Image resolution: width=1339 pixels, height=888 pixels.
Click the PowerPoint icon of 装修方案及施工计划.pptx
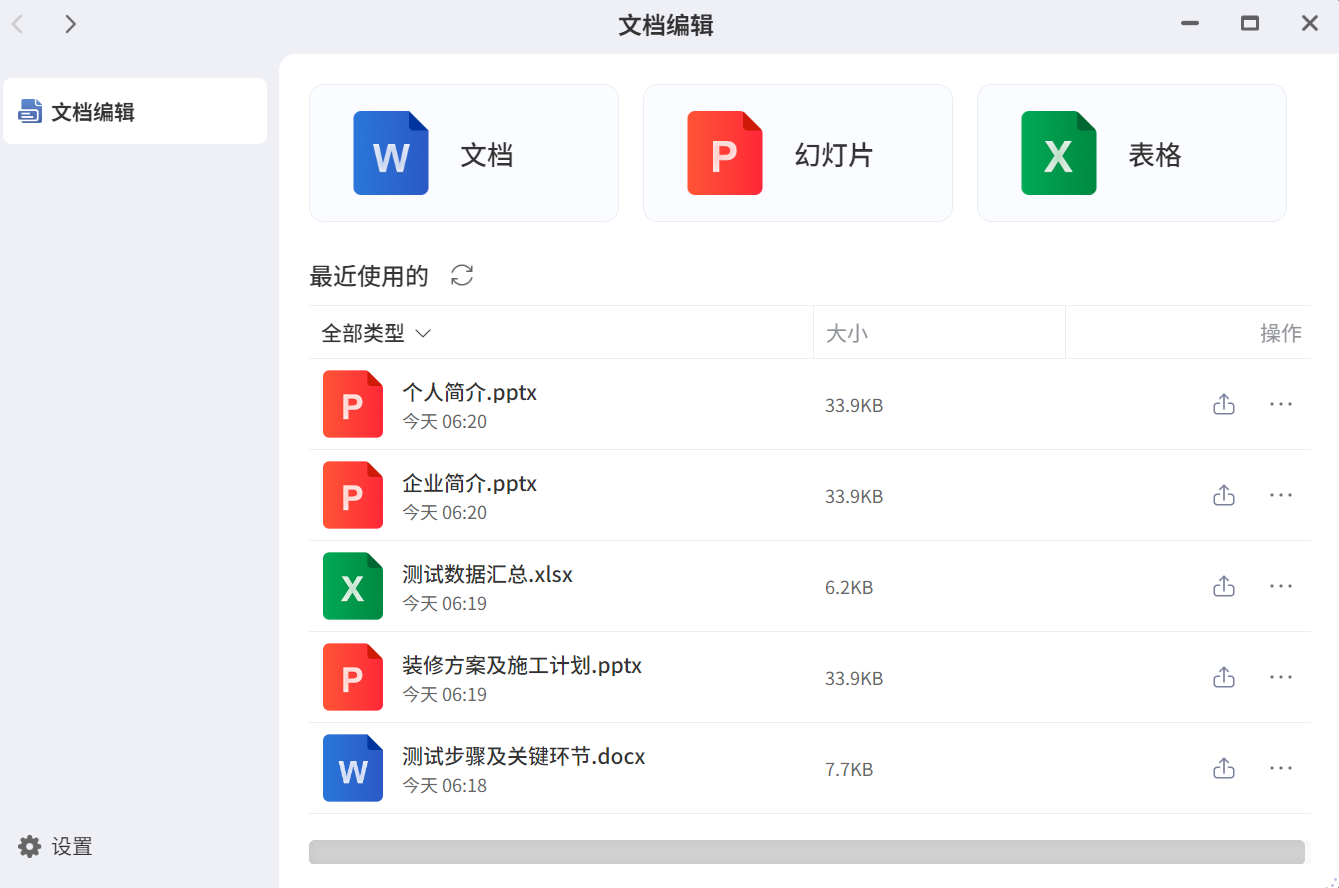pyautogui.click(x=353, y=677)
